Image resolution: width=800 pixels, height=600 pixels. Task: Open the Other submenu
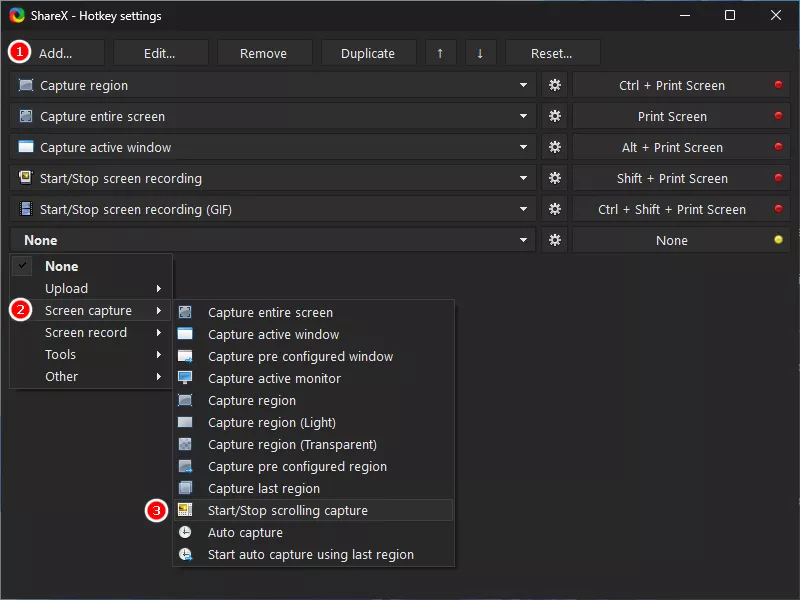point(91,377)
